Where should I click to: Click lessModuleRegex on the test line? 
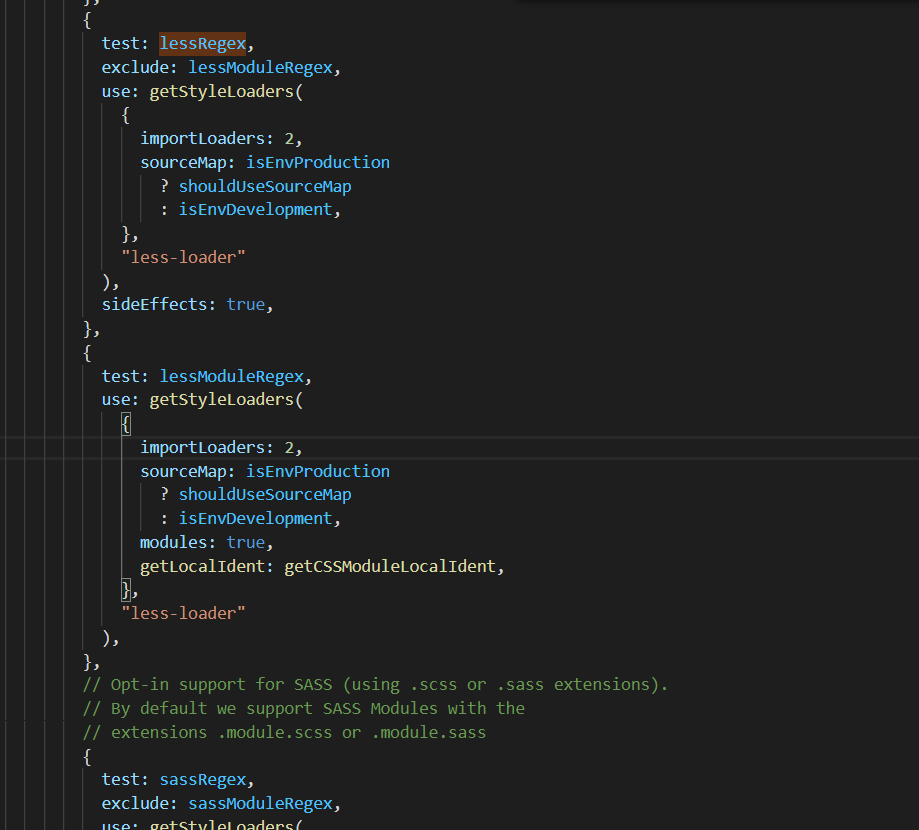click(x=232, y=376)
